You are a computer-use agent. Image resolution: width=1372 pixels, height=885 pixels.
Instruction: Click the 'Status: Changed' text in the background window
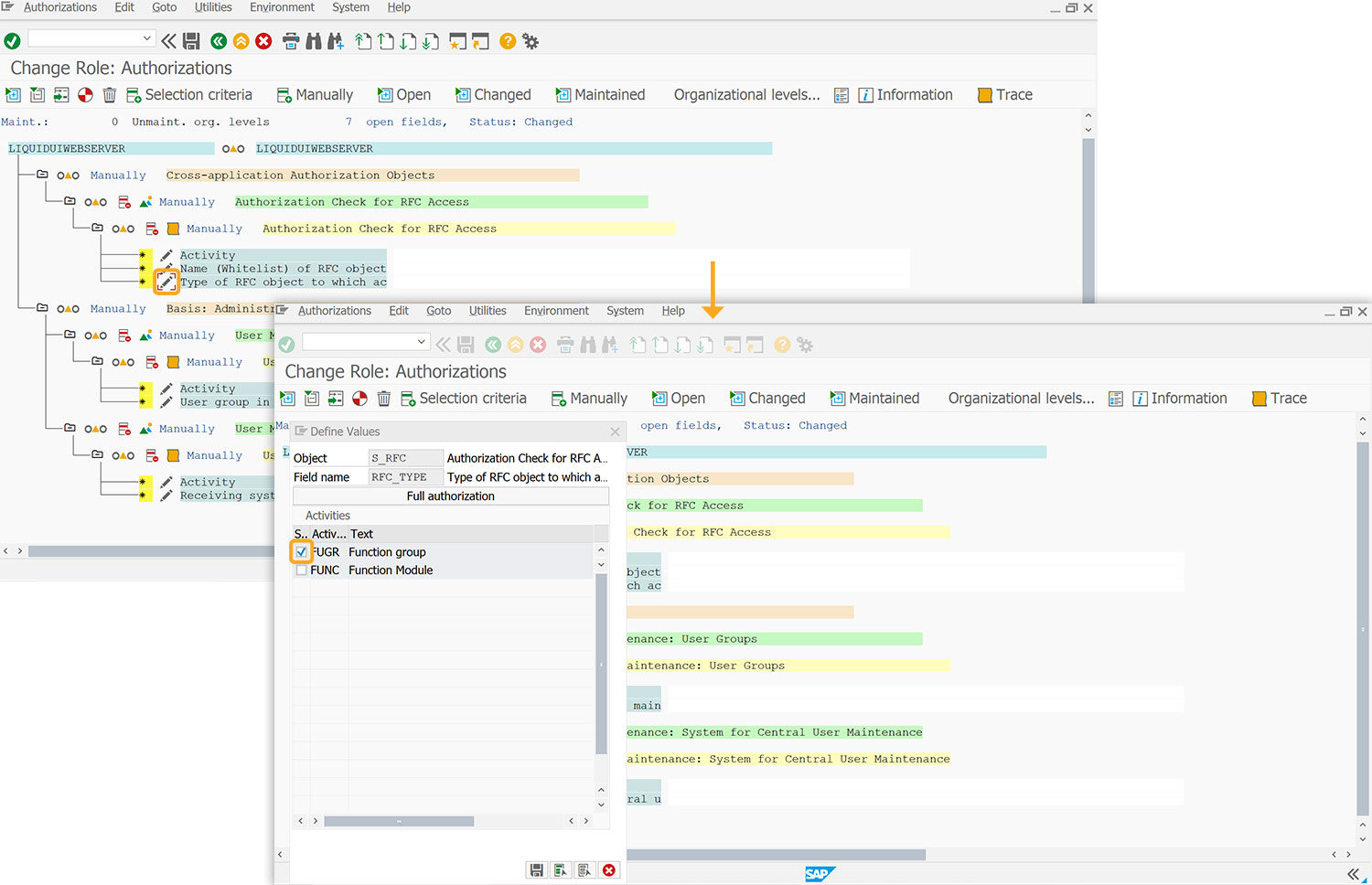pos(520,122)
